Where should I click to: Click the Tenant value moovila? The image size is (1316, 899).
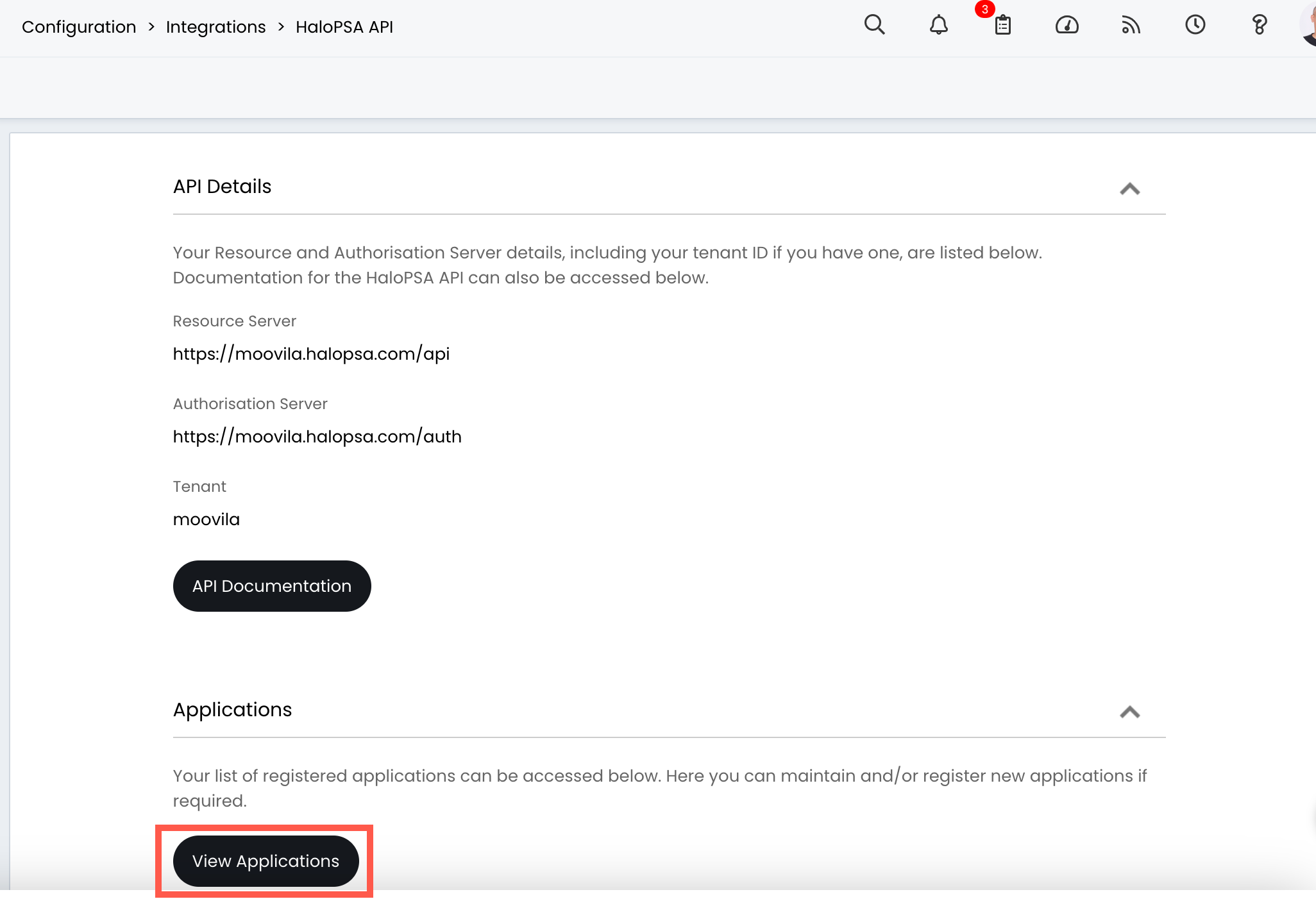[206, 519]
